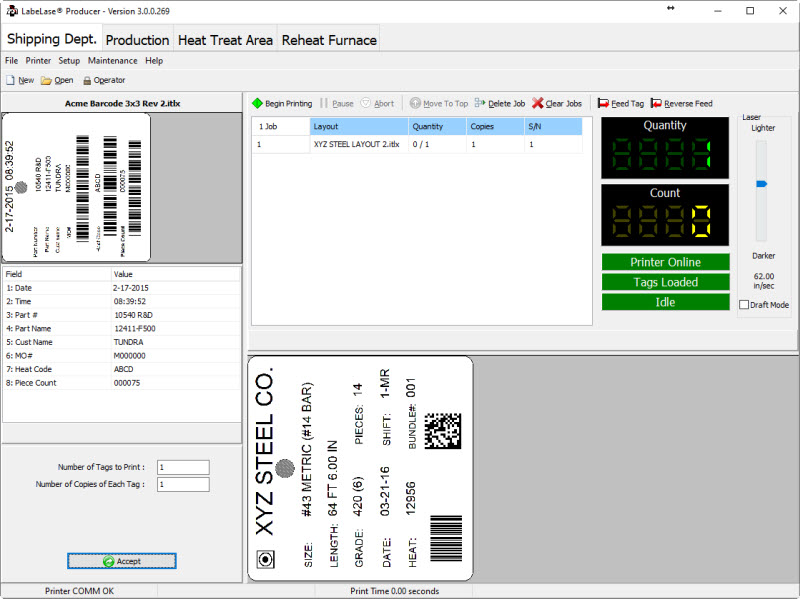This screenshot has width=800, height=599.
Task: Switch to the Shipping Dept. tab
Action: tap(52, 39)
